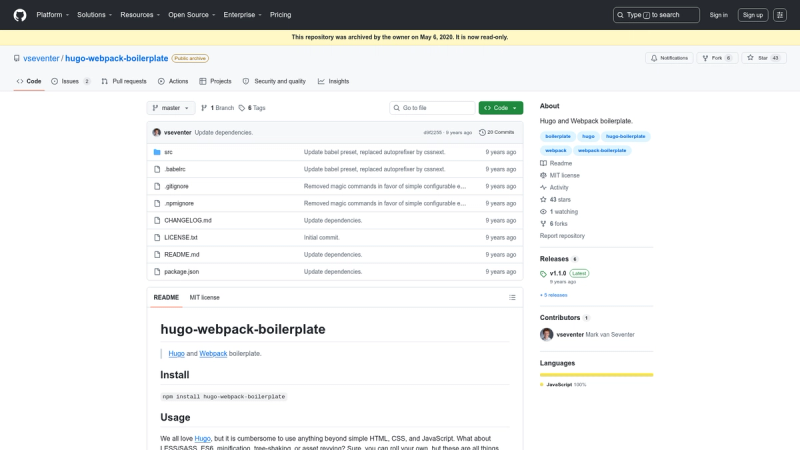Screen dimensions: 800x450
Task: Switch to the Code tab
Action: pos(29,81)
